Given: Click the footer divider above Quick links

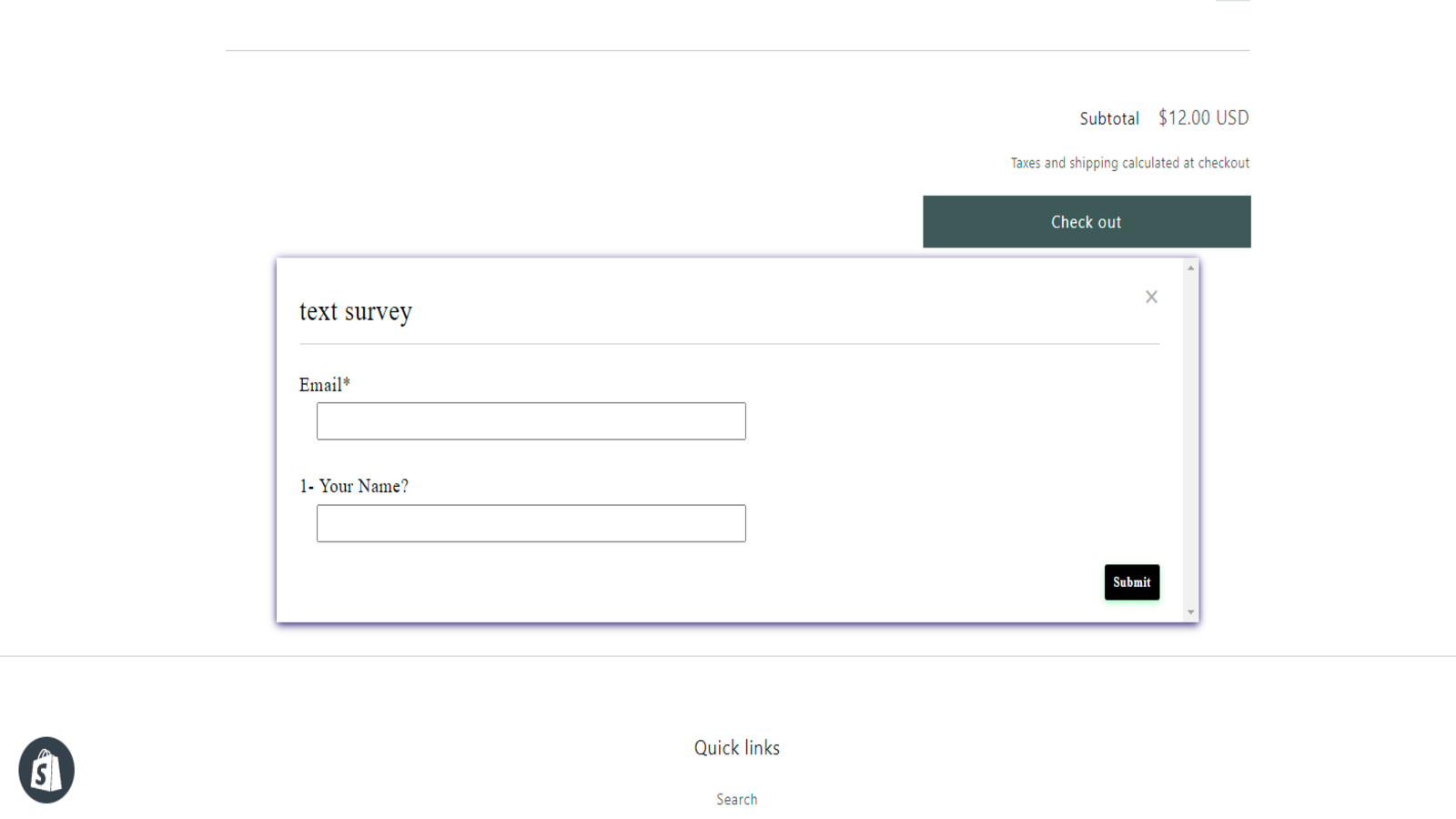Looking at the screenshot, I should pos(728,656).
